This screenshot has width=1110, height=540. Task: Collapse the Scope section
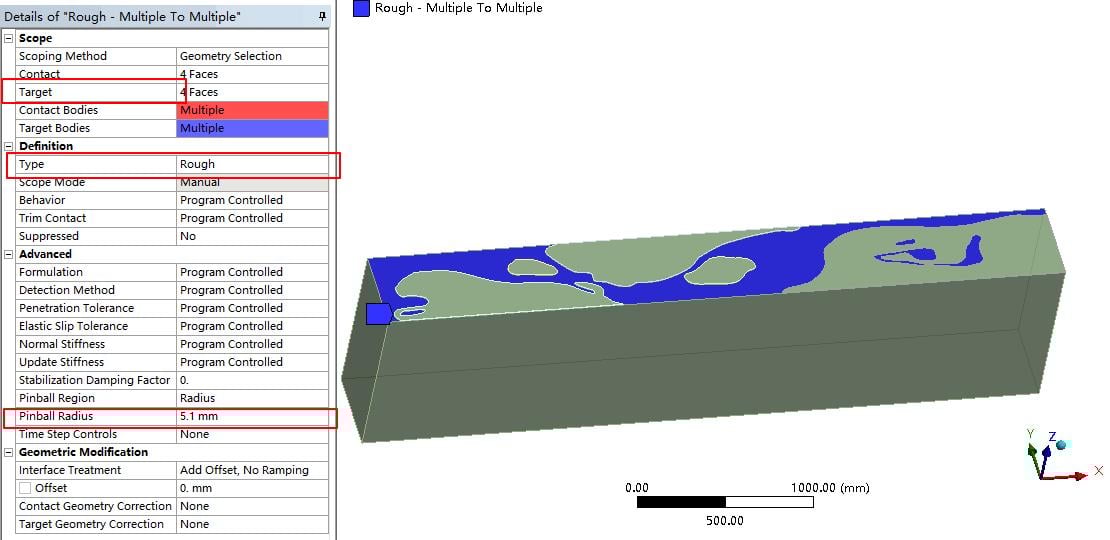[x=8, y=38]
